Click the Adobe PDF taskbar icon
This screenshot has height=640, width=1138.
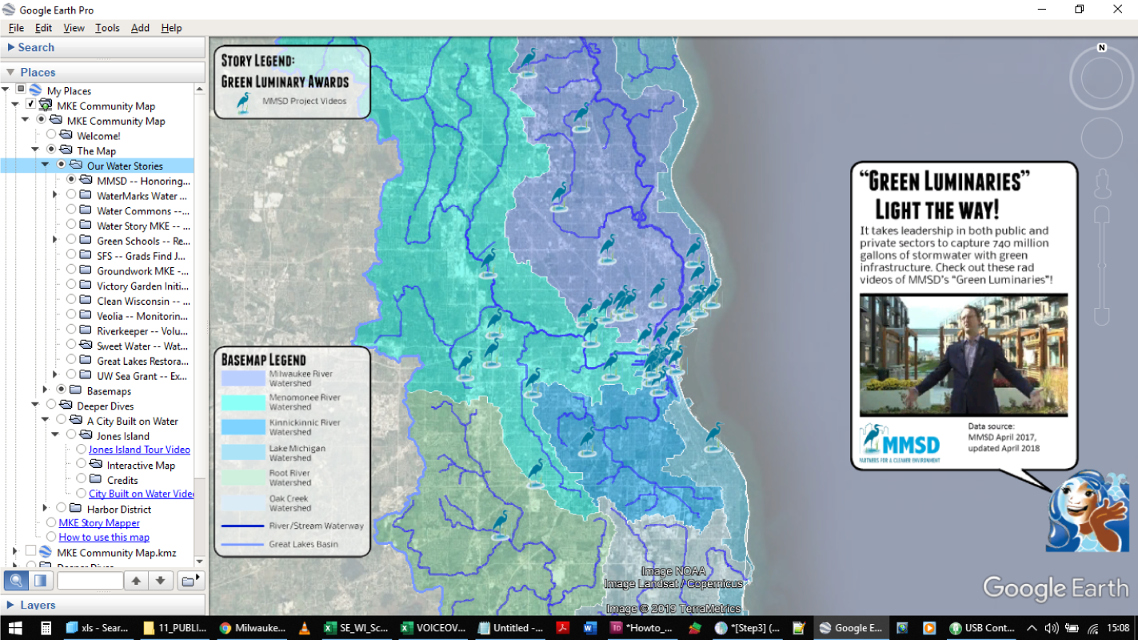click(562, 628)
